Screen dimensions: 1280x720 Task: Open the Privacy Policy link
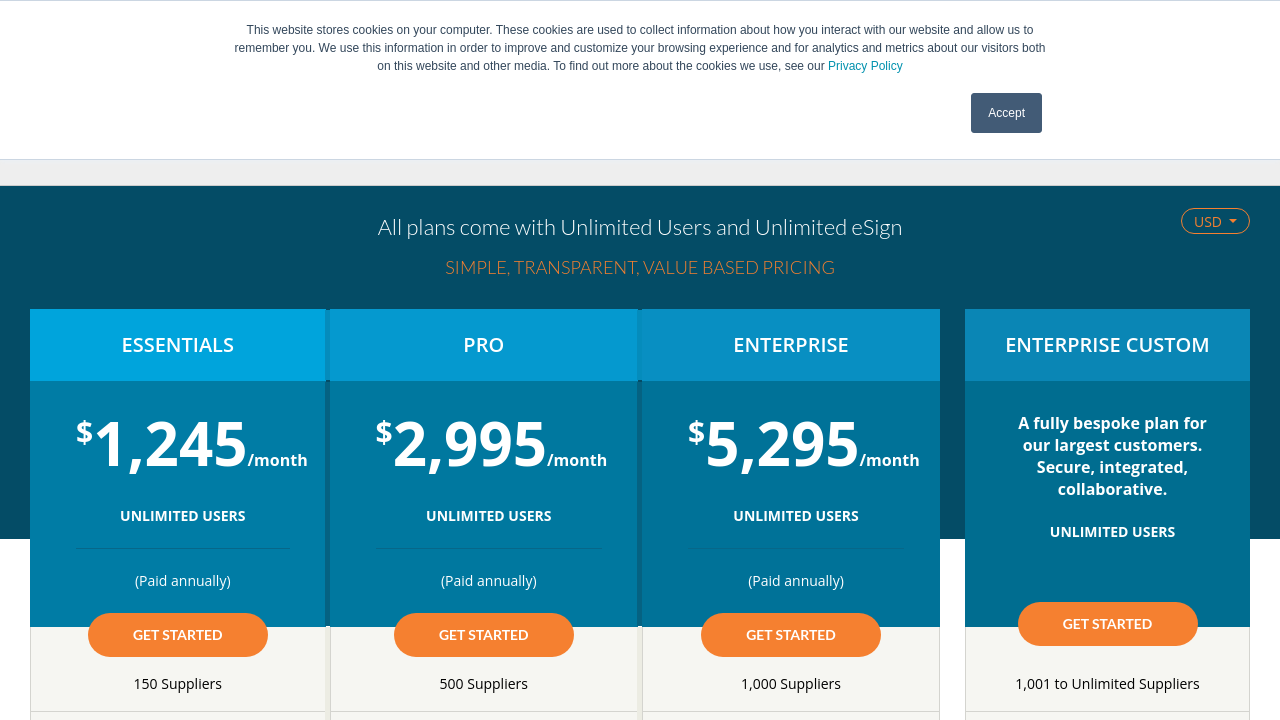coord(865,66)
